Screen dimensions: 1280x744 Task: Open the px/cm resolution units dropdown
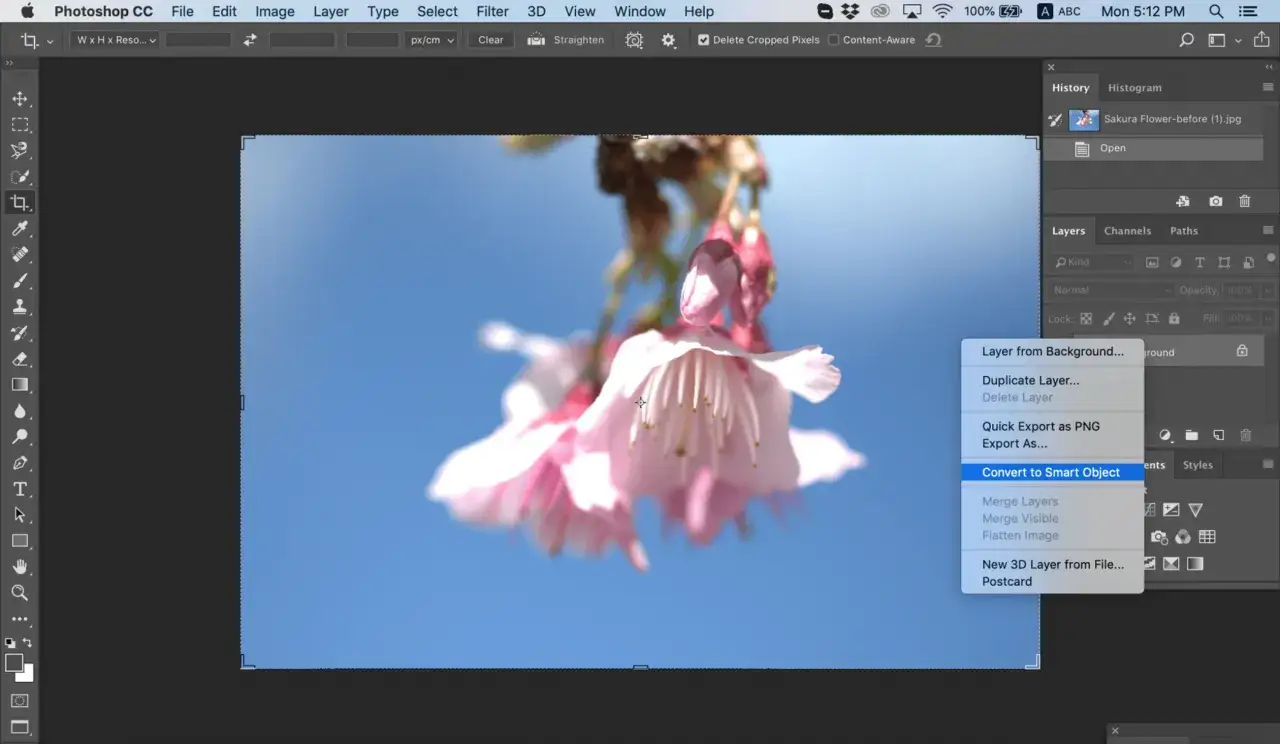click(432, 40)
